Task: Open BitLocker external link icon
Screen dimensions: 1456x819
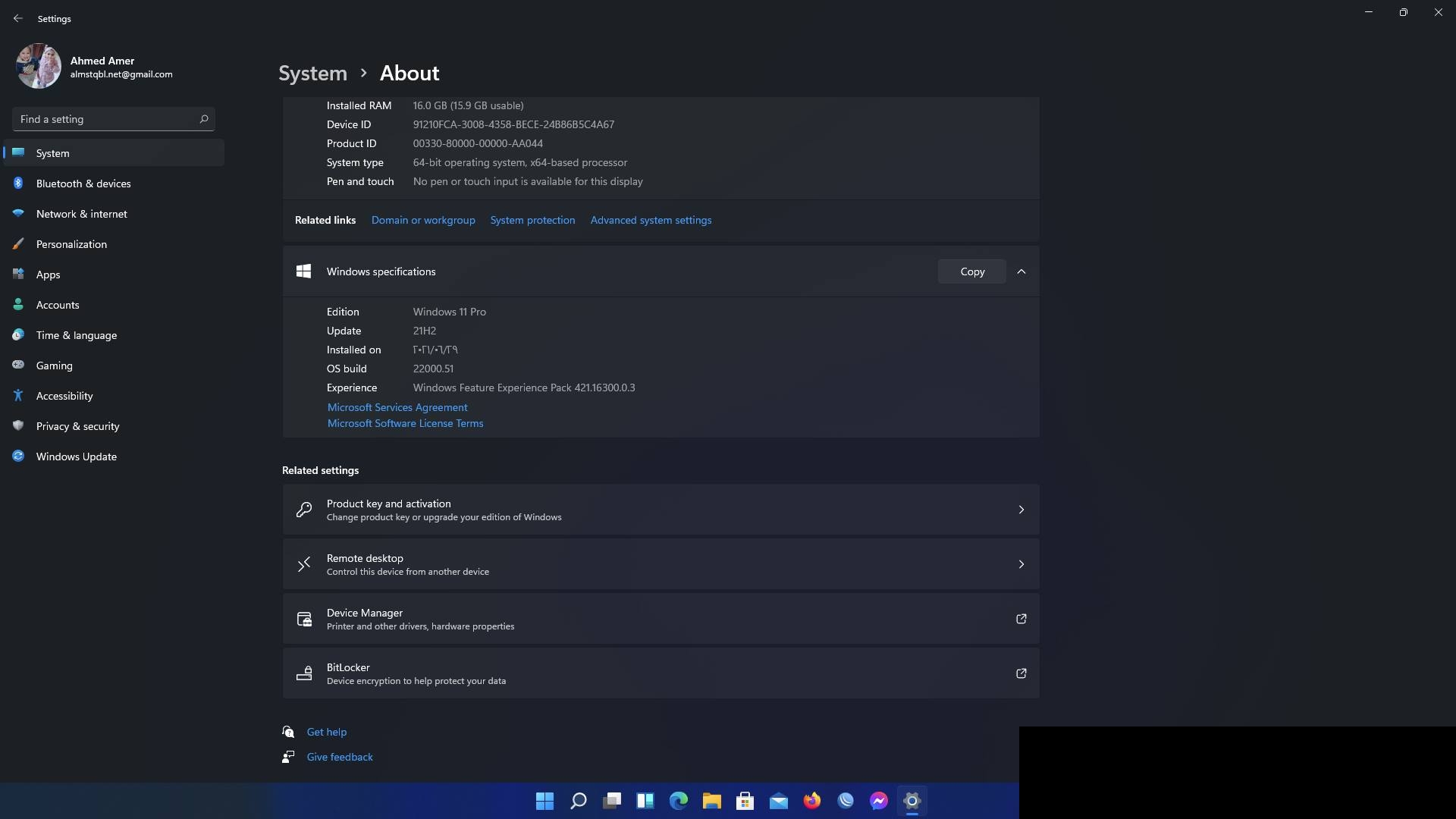Action: [1021, 673]
